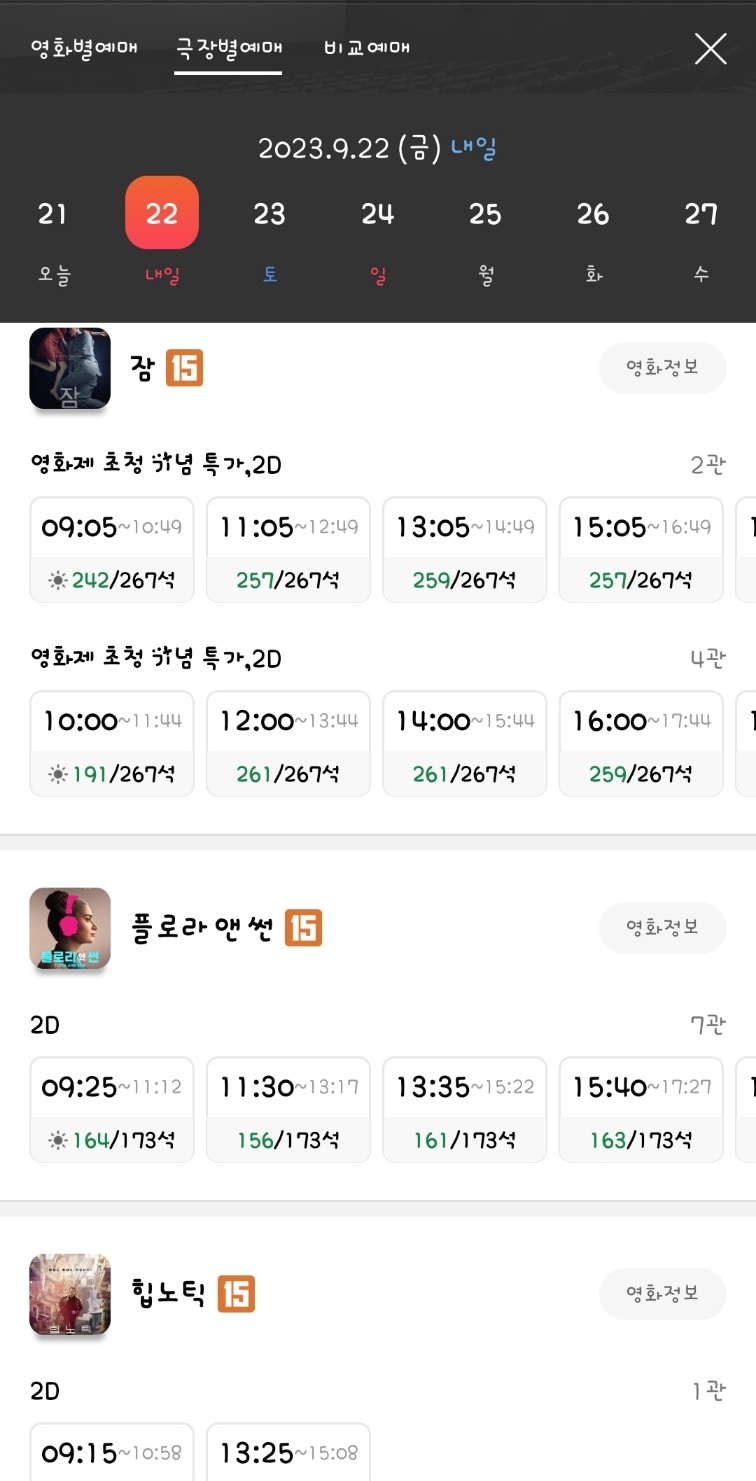Tap the 15 rating badge beside 플로라 앤 썬
756x1481 pixels.
tap(303, 928)
